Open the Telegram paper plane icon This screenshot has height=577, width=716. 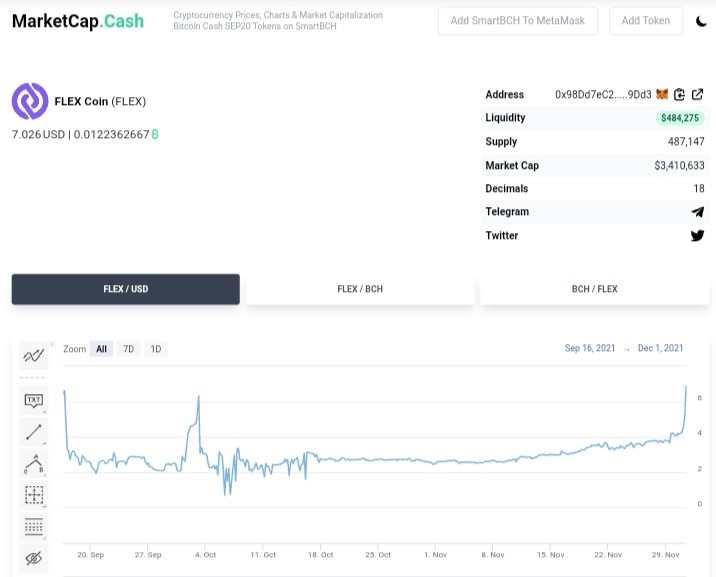click(x=697, y=212)
